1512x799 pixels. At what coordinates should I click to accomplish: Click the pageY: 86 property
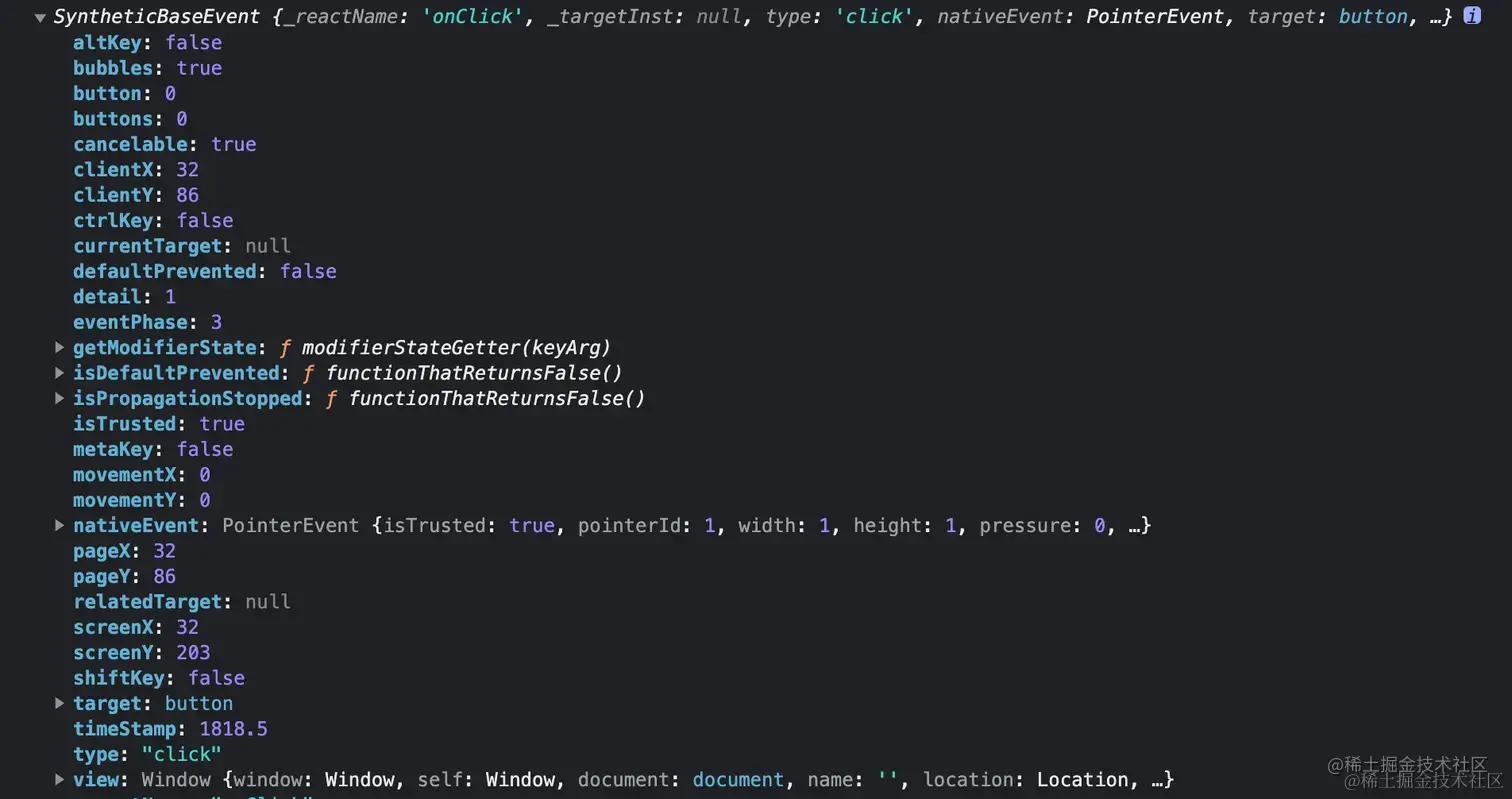pyautogui.click(x=124, y=576)
